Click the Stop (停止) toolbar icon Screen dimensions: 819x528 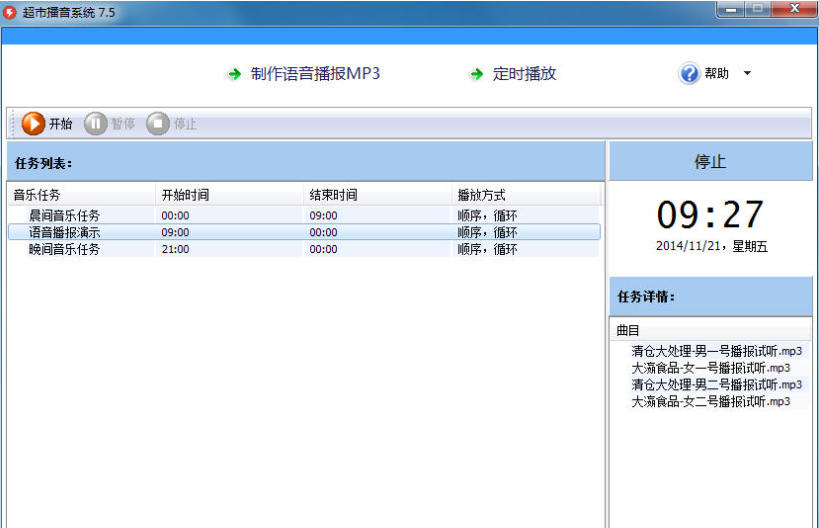[158, 124]
